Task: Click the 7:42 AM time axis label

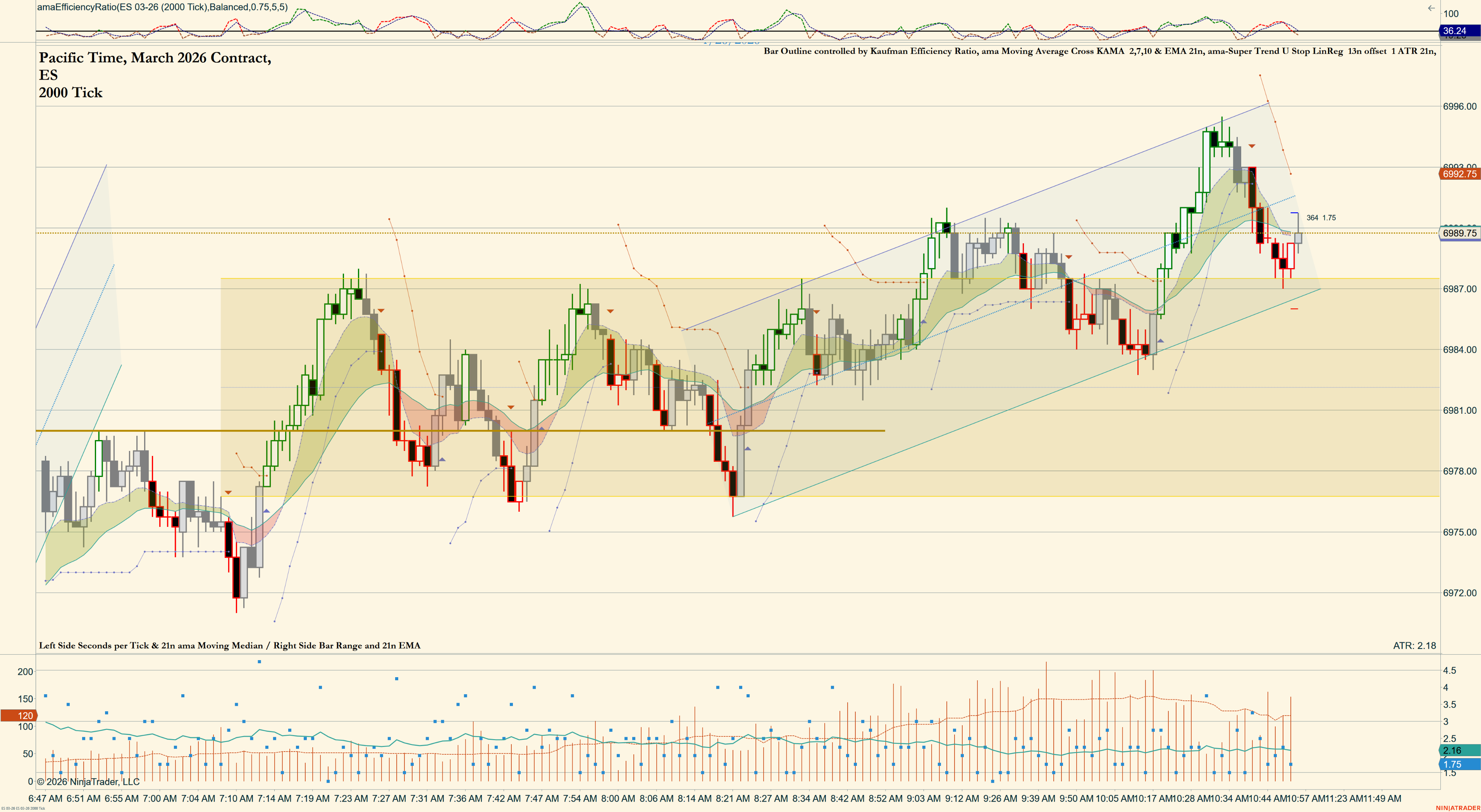Action: click(x=504, y=799)
